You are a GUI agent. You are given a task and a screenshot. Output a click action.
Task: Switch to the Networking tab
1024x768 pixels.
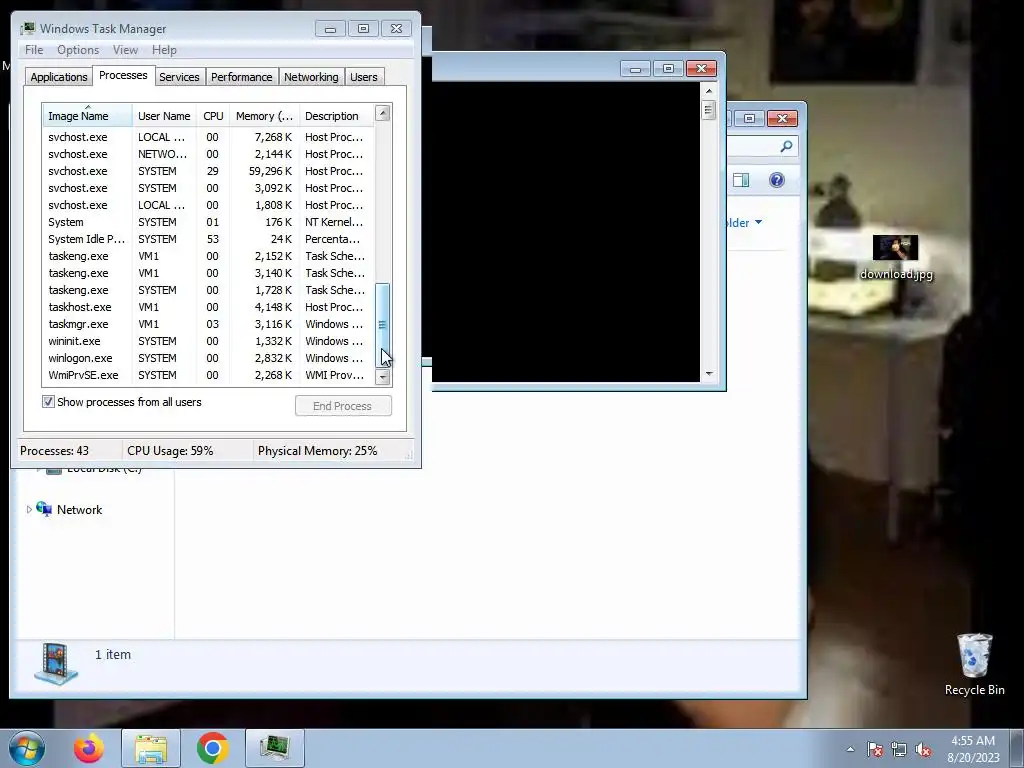[311, 77]
